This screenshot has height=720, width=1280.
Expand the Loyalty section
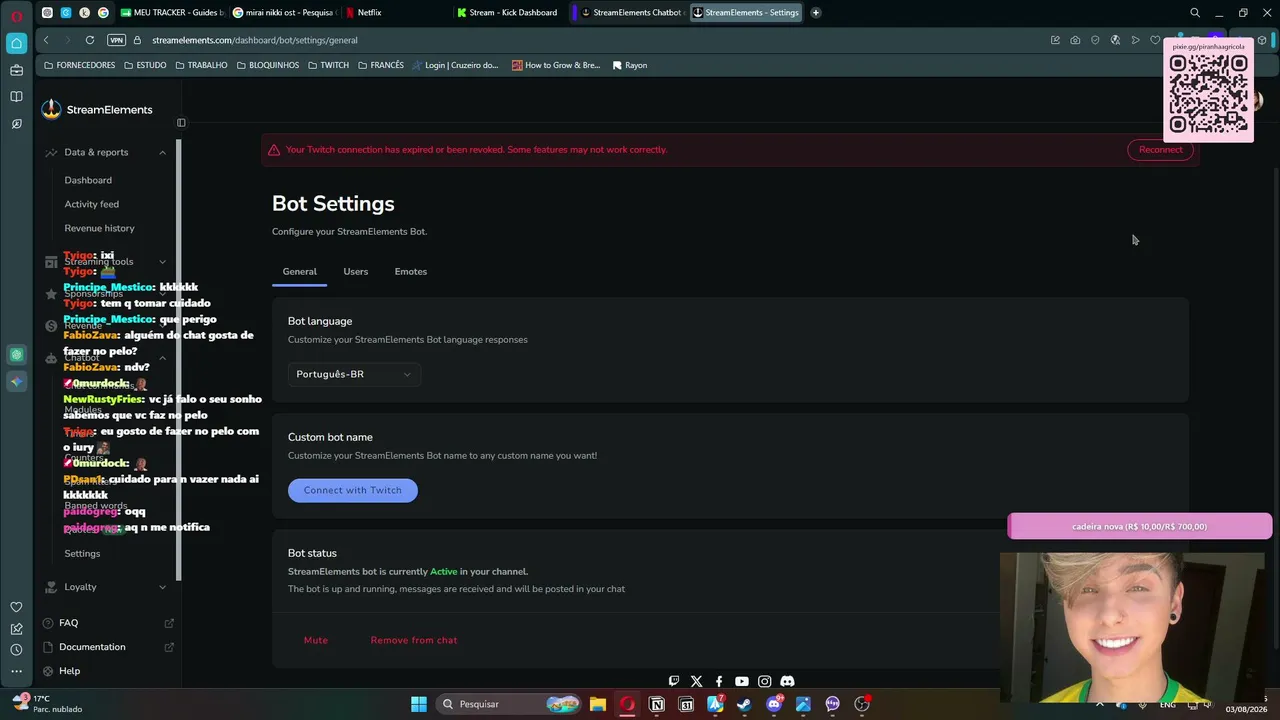pyautogui.click(x=162, y=587)
